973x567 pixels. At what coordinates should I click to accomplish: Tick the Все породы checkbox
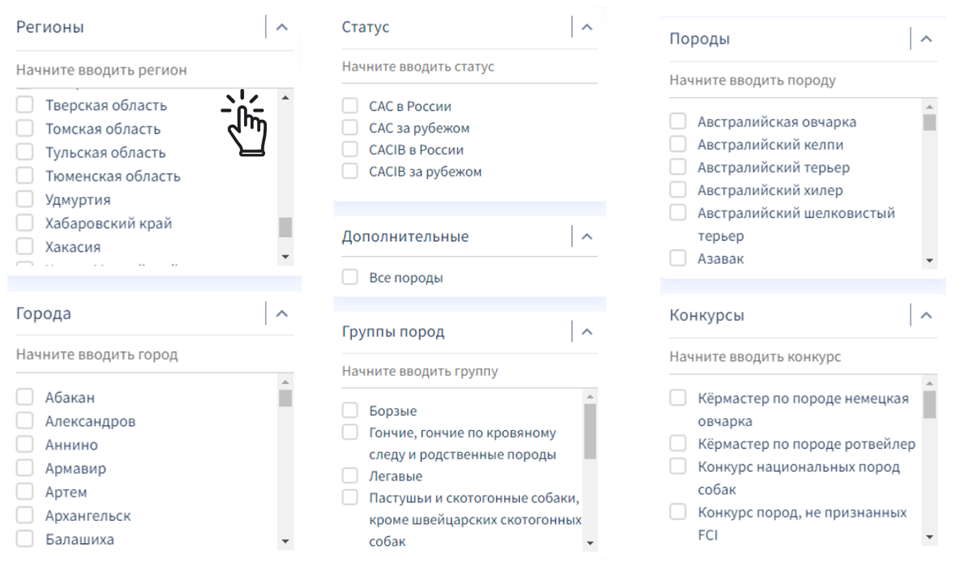coord(350,278)
